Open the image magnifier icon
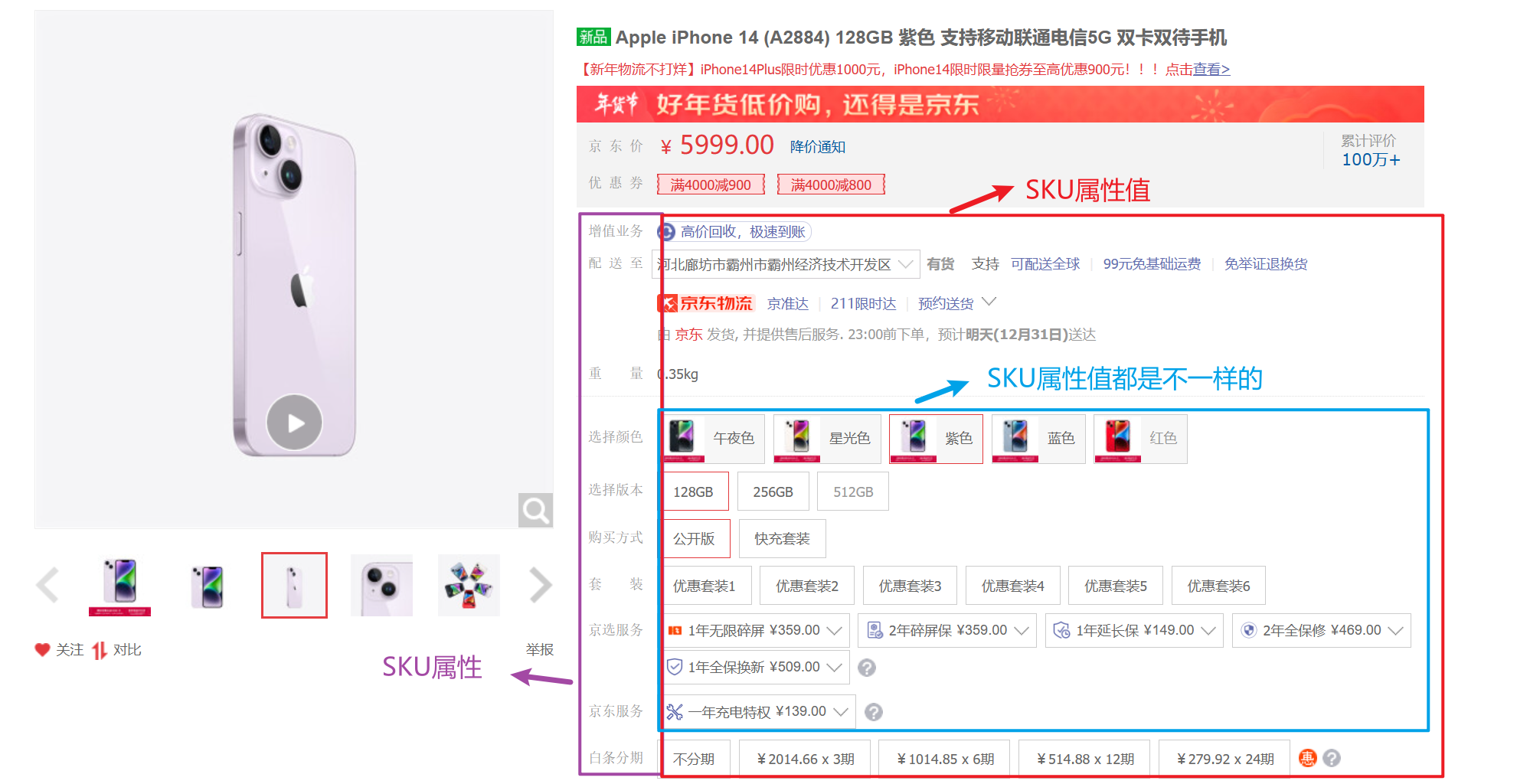This screenshot has height=784, width=1517. [x=535, y=510]
